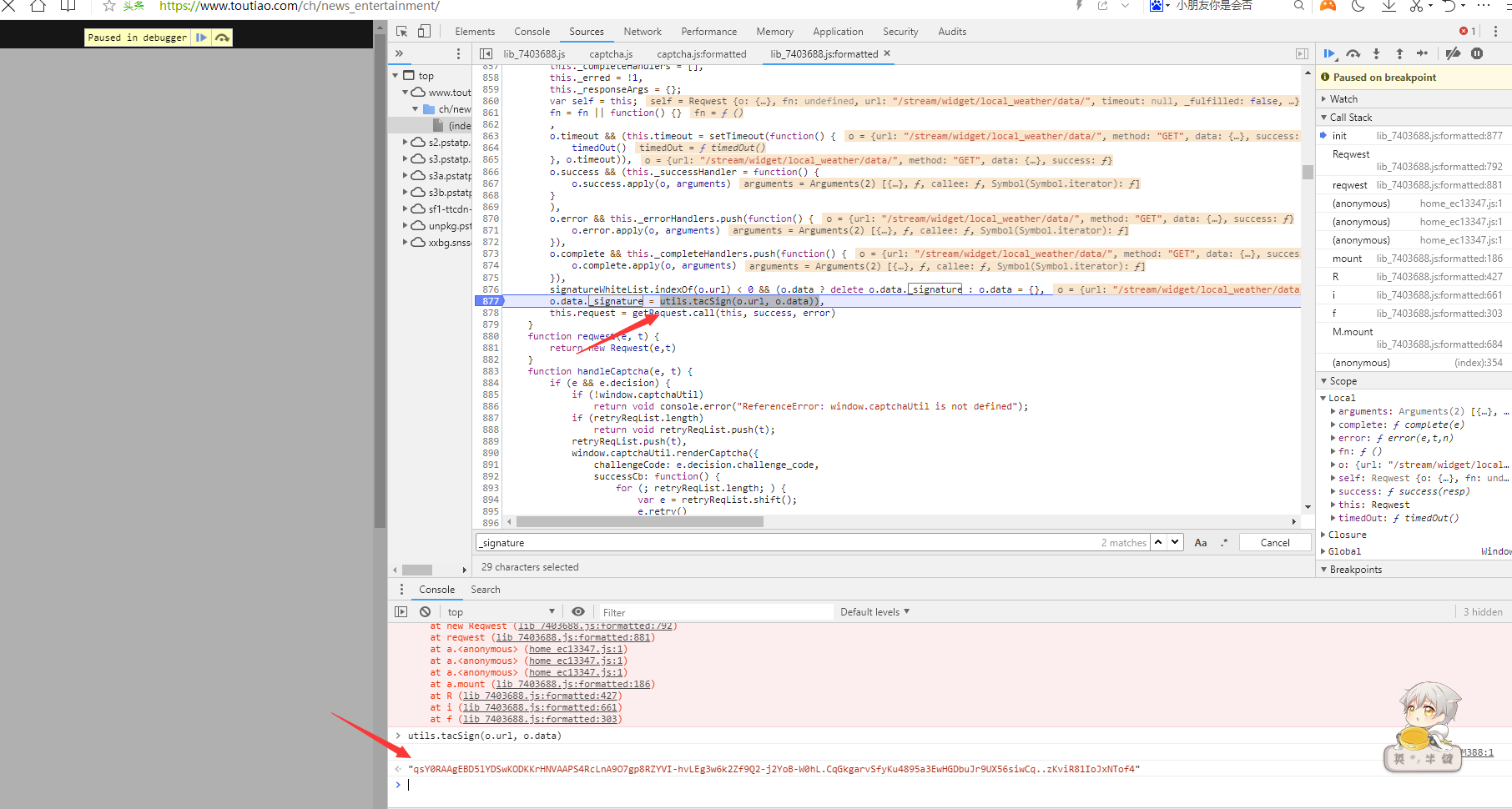Resume script execution in debugger toolbar

(x=1329, y=53)
